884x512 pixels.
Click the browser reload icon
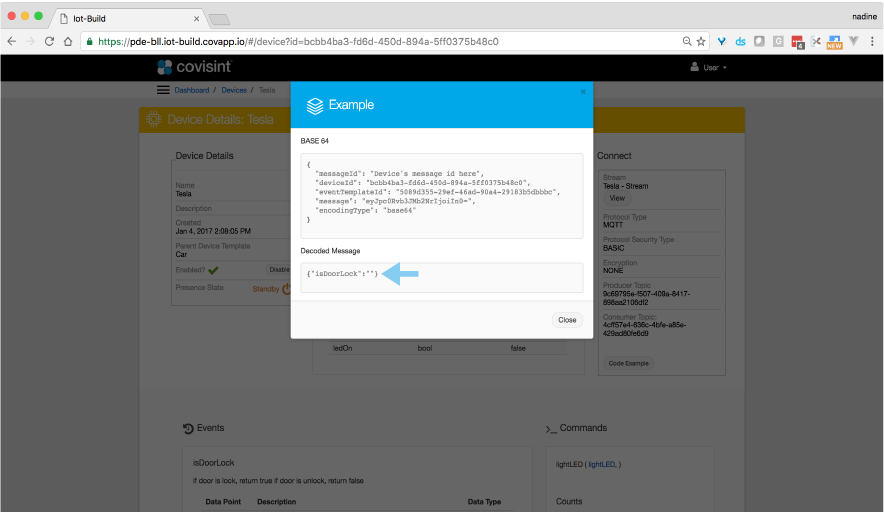[x=48, y=42]
